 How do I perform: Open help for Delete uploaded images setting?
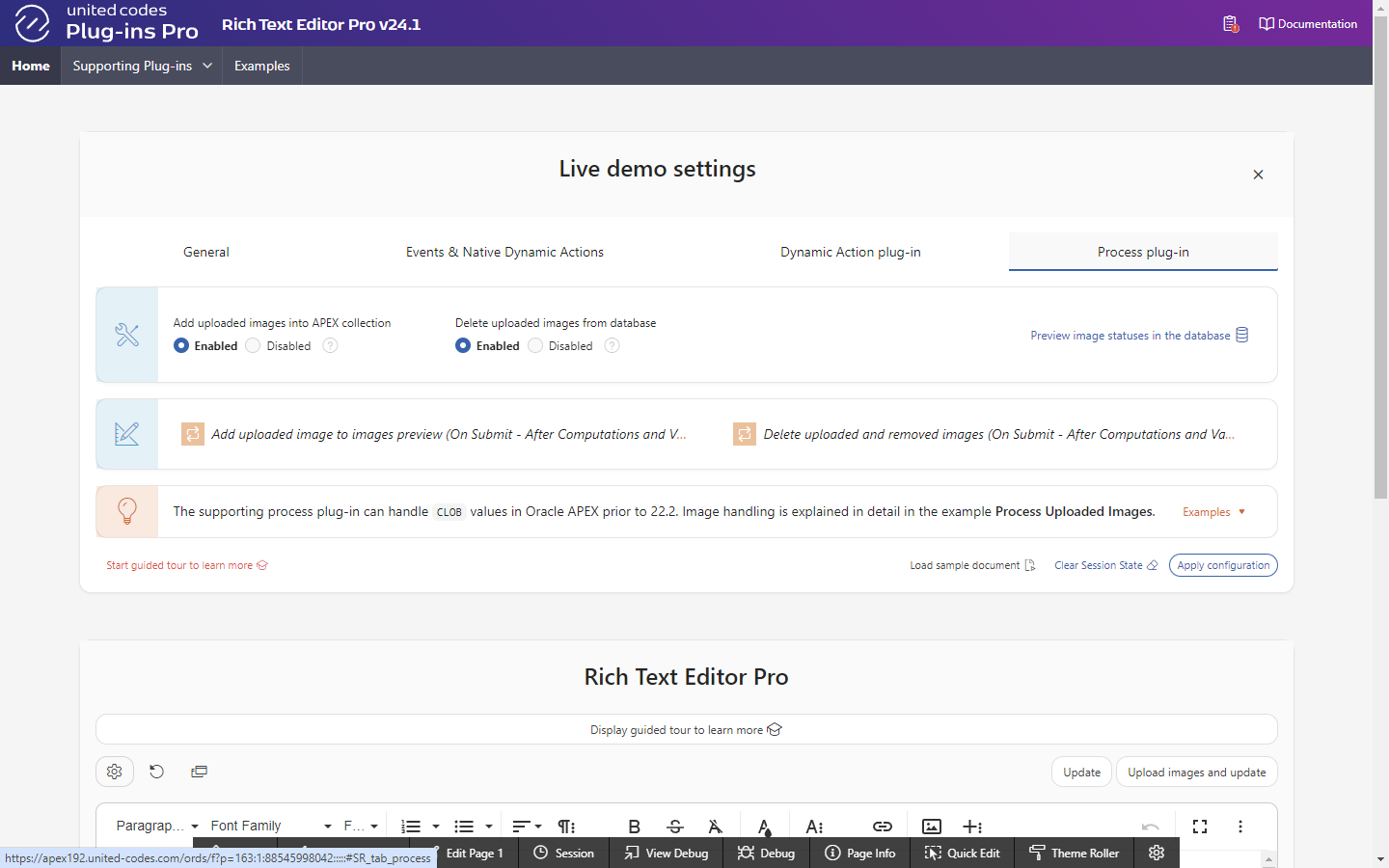coord(612,345)
